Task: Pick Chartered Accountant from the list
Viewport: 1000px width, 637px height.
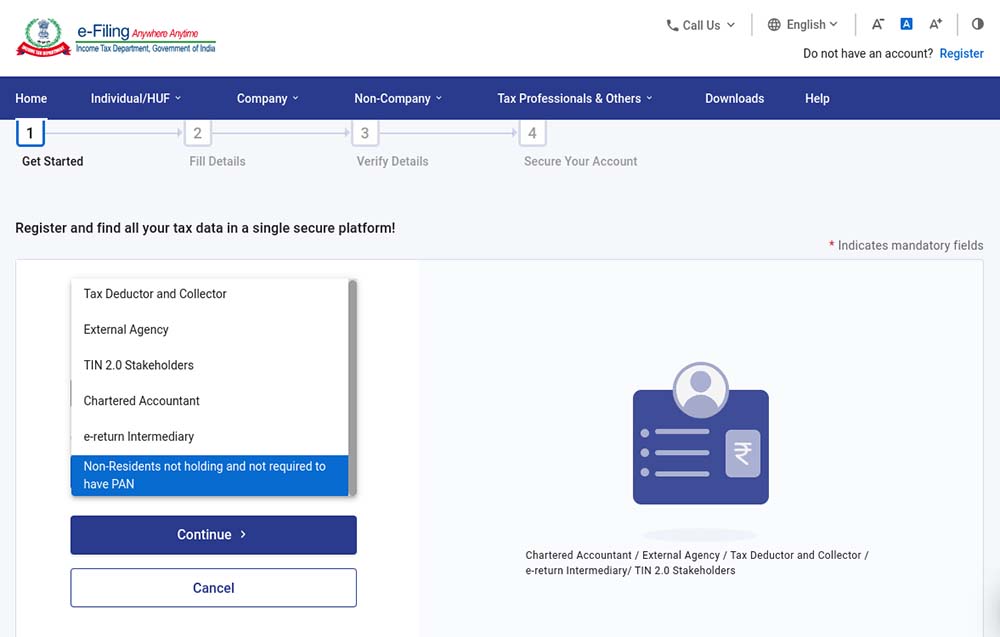Action: [141, 401]
